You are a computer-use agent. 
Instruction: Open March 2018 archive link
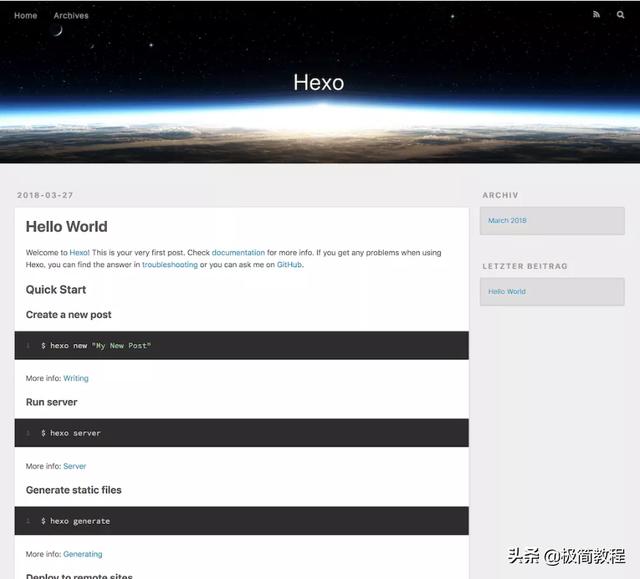507,220
